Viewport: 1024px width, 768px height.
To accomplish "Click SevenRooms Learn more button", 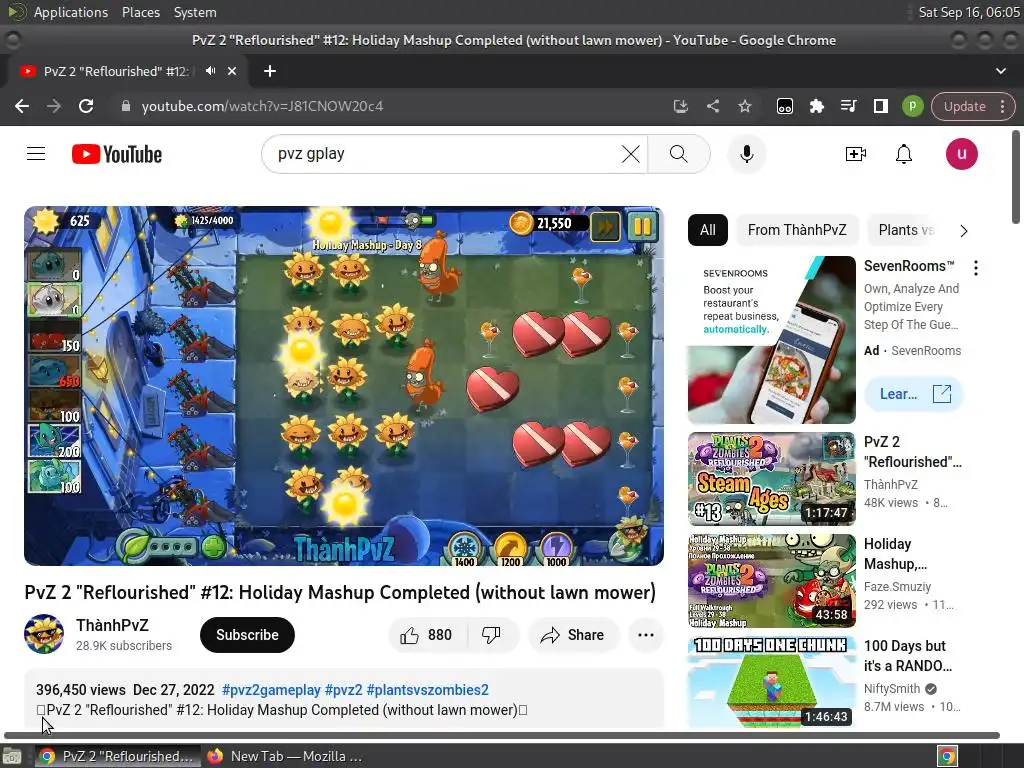I will click(x=914, y=394).
